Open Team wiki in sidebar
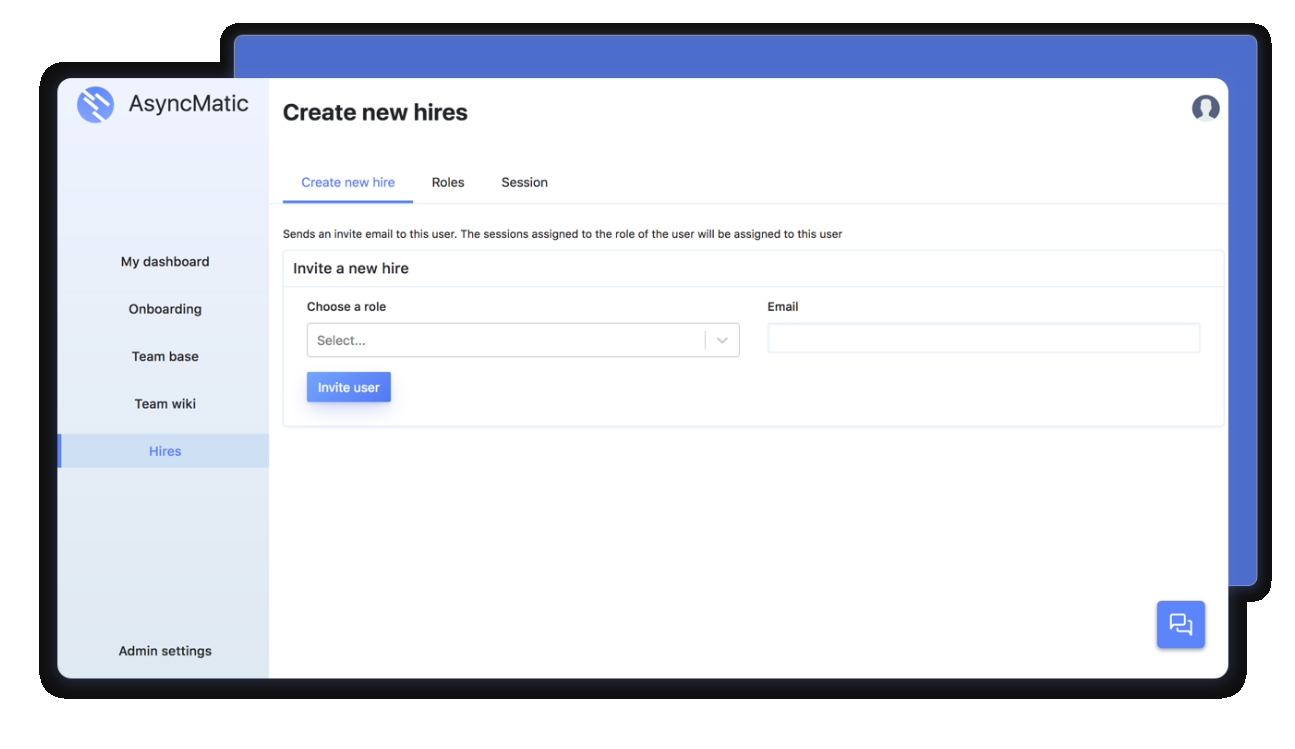The image size is (1295, 749). pos(165,404)
